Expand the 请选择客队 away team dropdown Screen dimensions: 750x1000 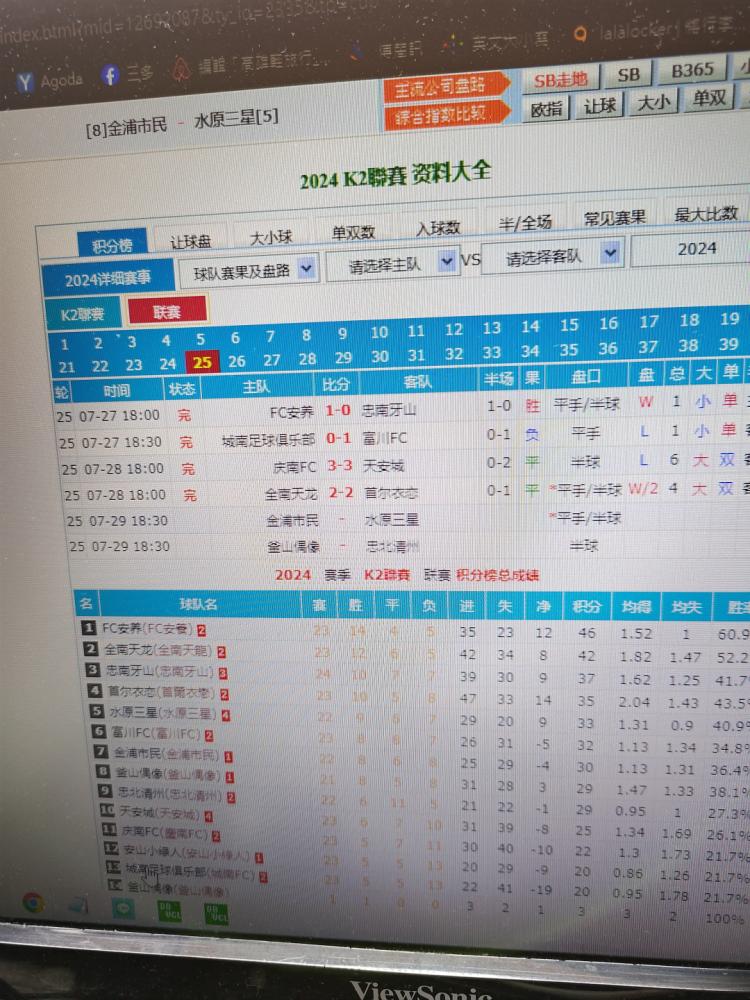552,255
